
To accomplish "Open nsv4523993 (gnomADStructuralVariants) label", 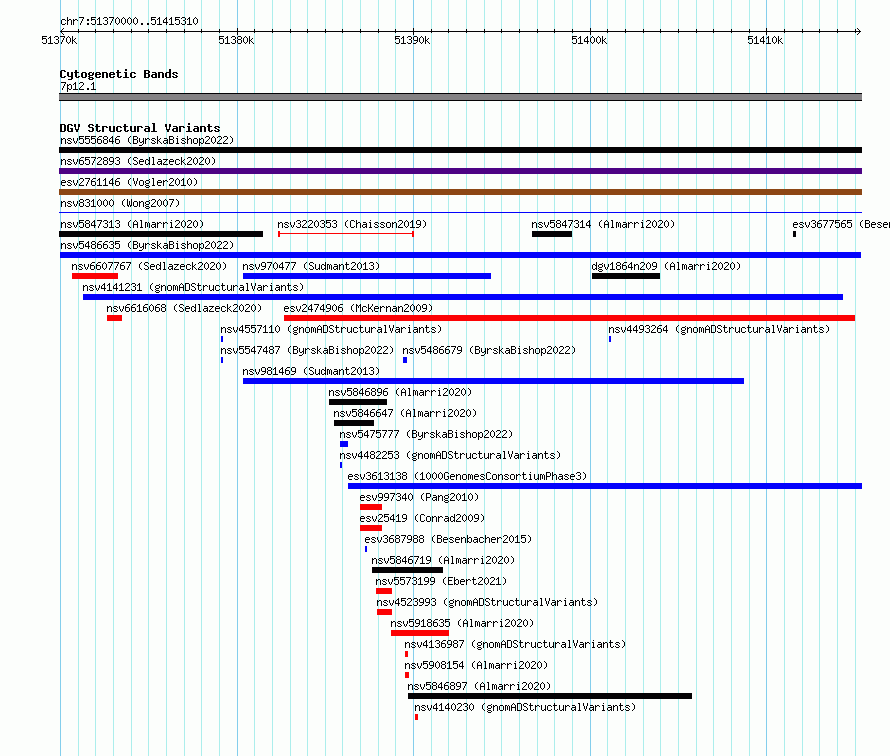I will (487, 602).
